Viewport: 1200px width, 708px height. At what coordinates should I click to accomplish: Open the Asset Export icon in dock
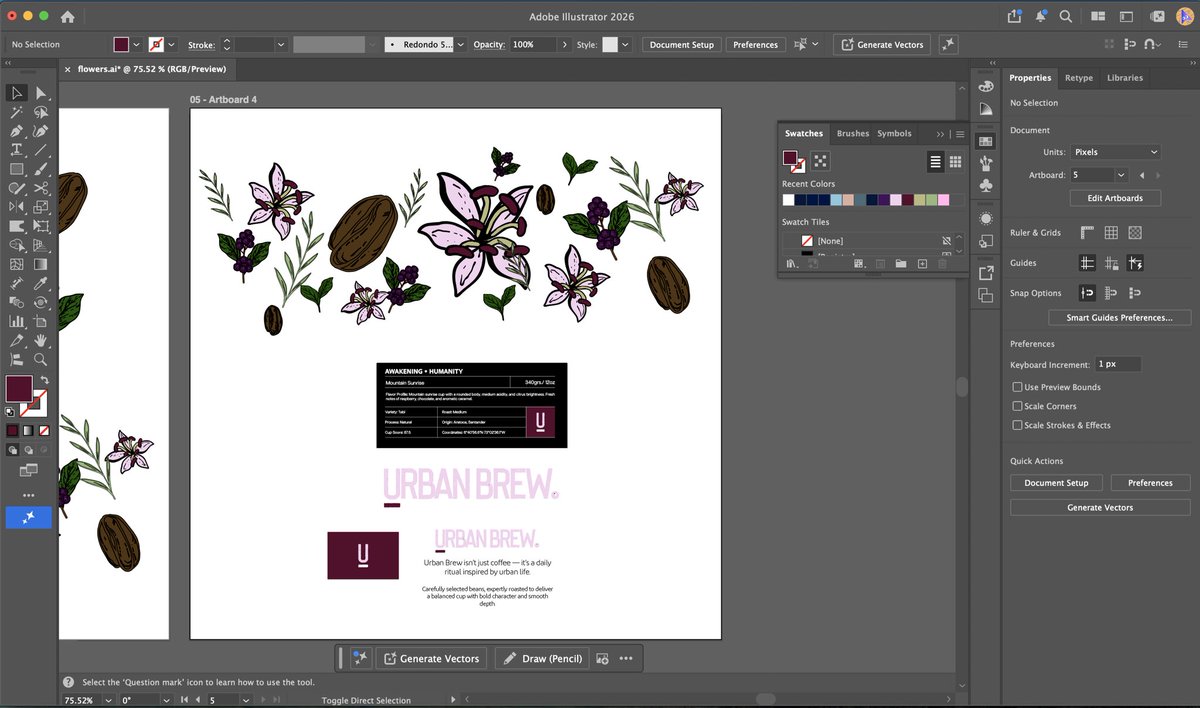[986, 273]
